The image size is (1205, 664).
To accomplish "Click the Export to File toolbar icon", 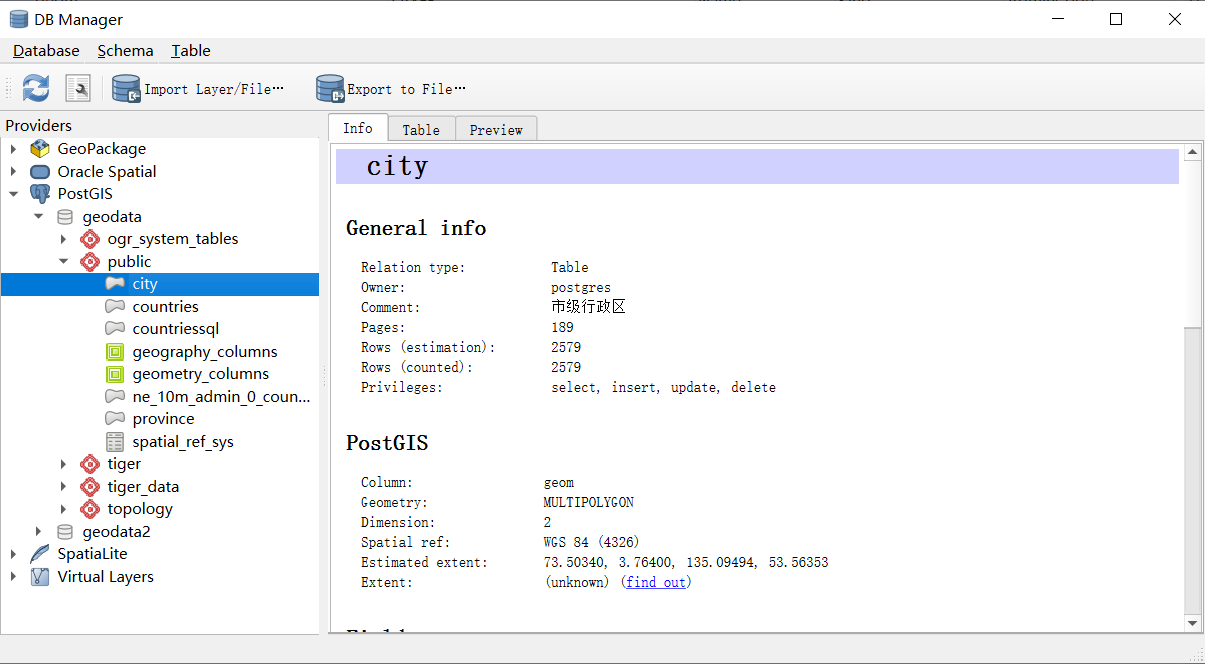I will point(330,88).
